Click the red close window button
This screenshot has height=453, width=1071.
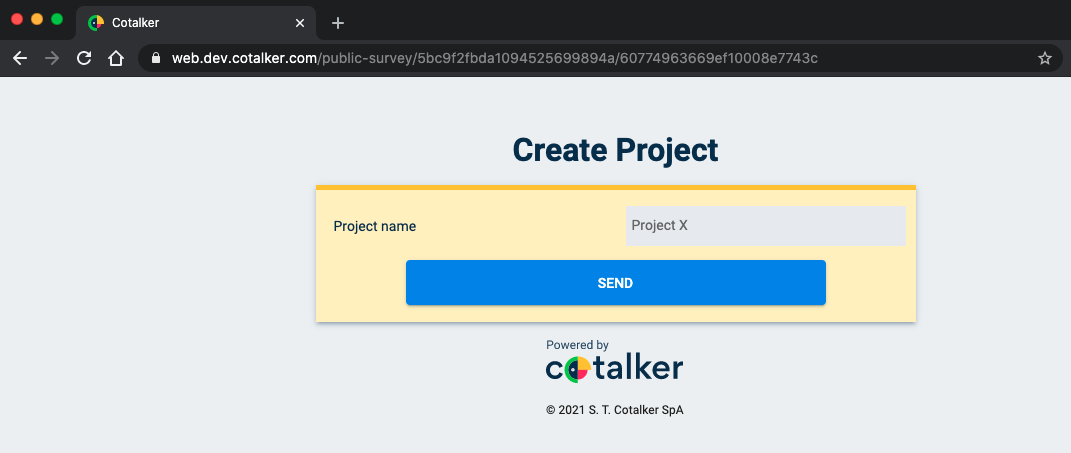[17, 19]
